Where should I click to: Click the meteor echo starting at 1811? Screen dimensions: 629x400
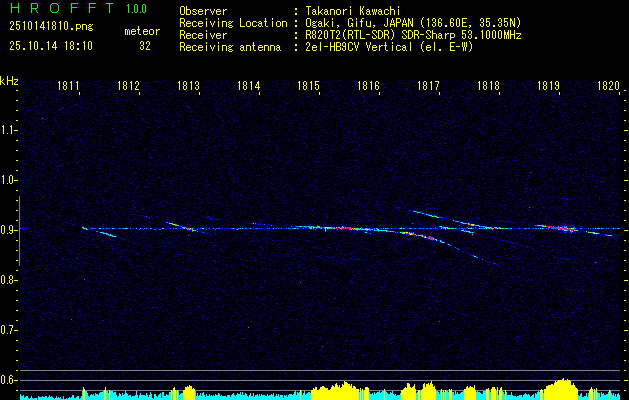click(x=99, y=232)
